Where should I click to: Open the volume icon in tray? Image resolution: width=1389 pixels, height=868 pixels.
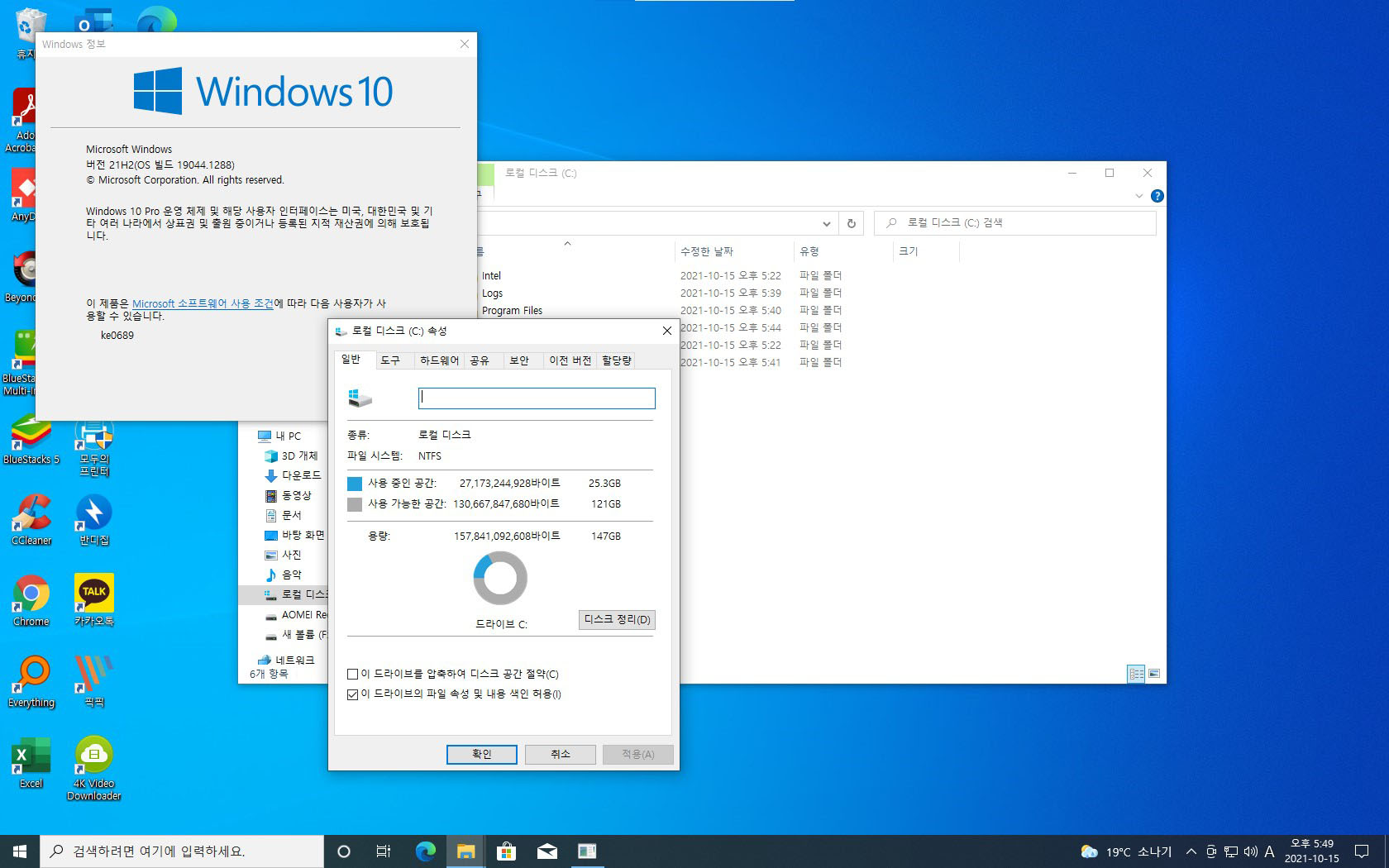(1250, 851)
